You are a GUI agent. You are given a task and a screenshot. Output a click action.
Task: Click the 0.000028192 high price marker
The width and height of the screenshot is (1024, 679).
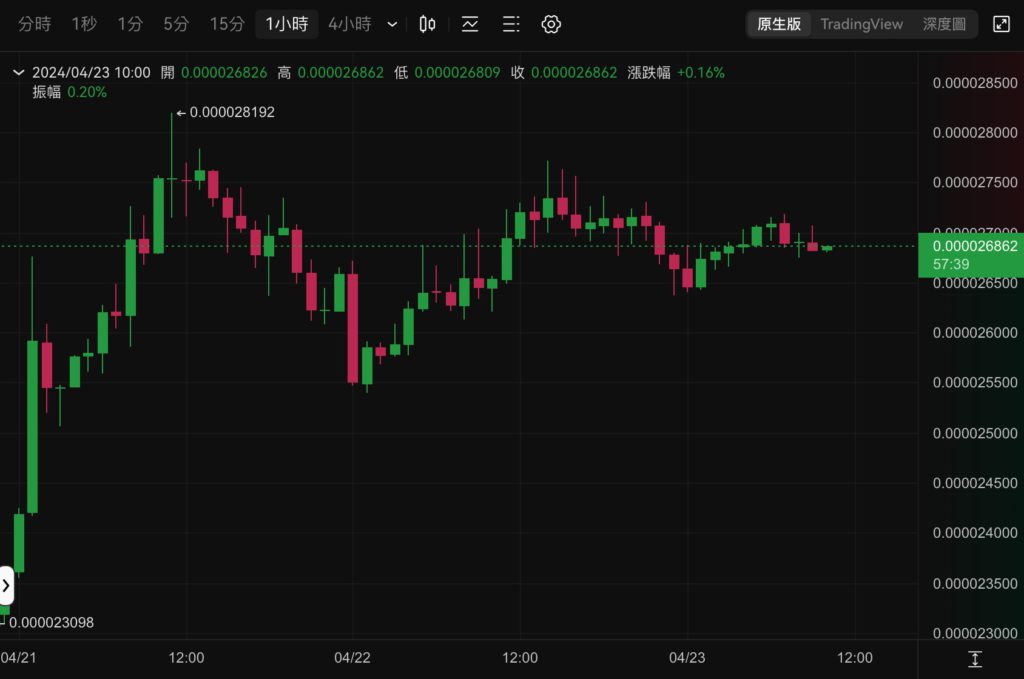tap(225, 112)
